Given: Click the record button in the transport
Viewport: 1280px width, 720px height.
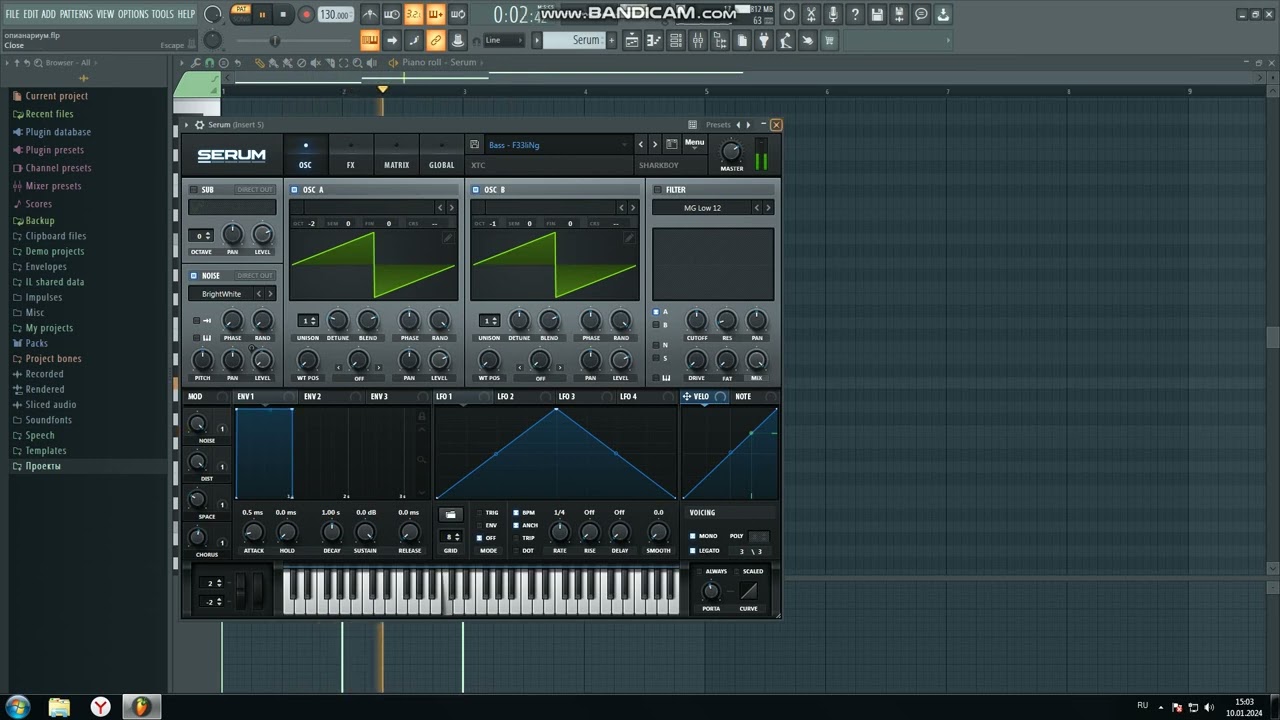Looking at the screenshot, I should (x=306, y=15).
